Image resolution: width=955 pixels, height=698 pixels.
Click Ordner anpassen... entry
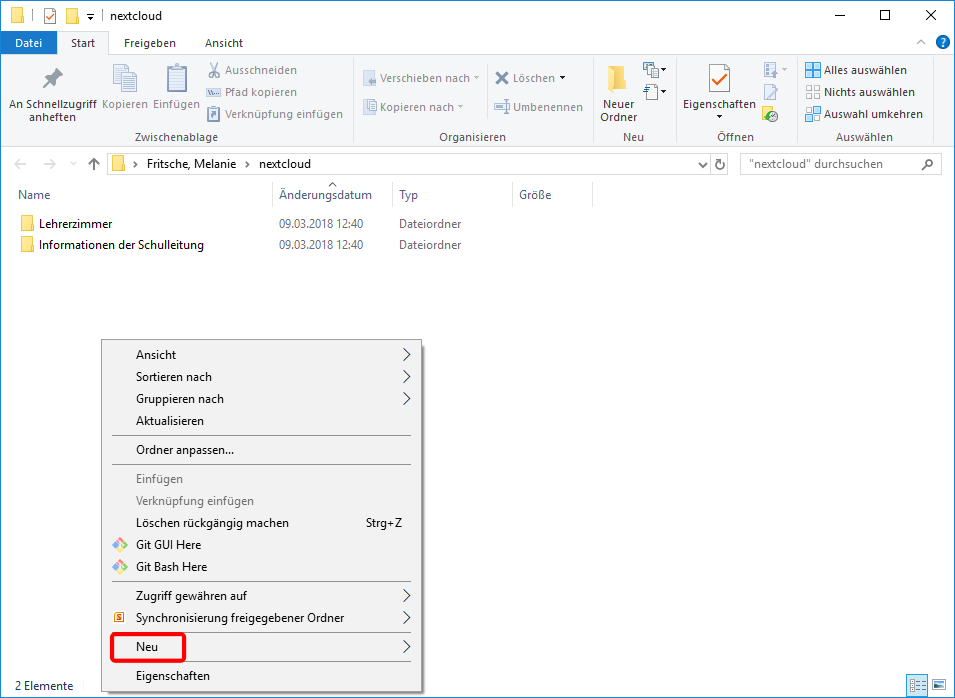pos(261,449)
